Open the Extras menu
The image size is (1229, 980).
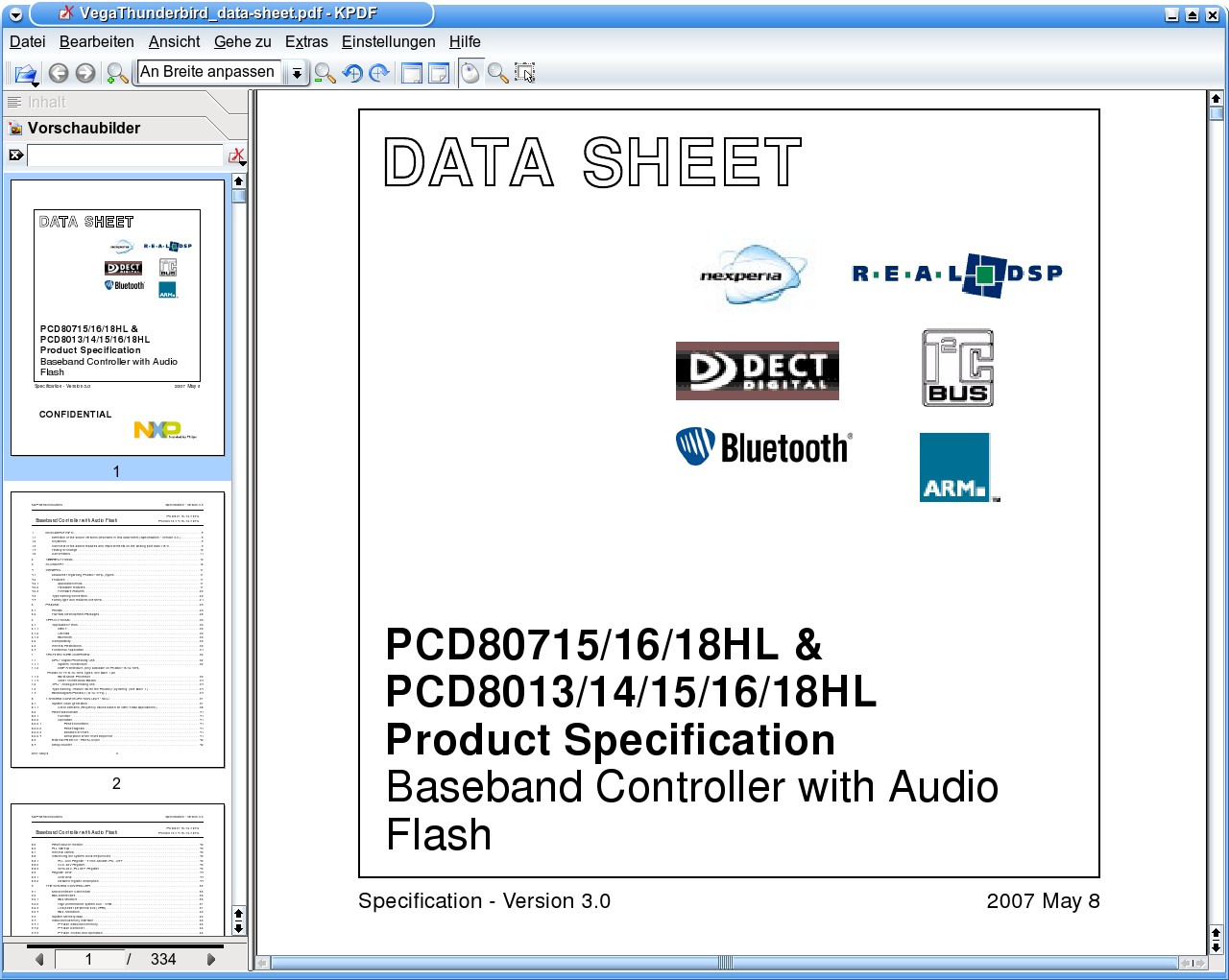coord(306,42)
